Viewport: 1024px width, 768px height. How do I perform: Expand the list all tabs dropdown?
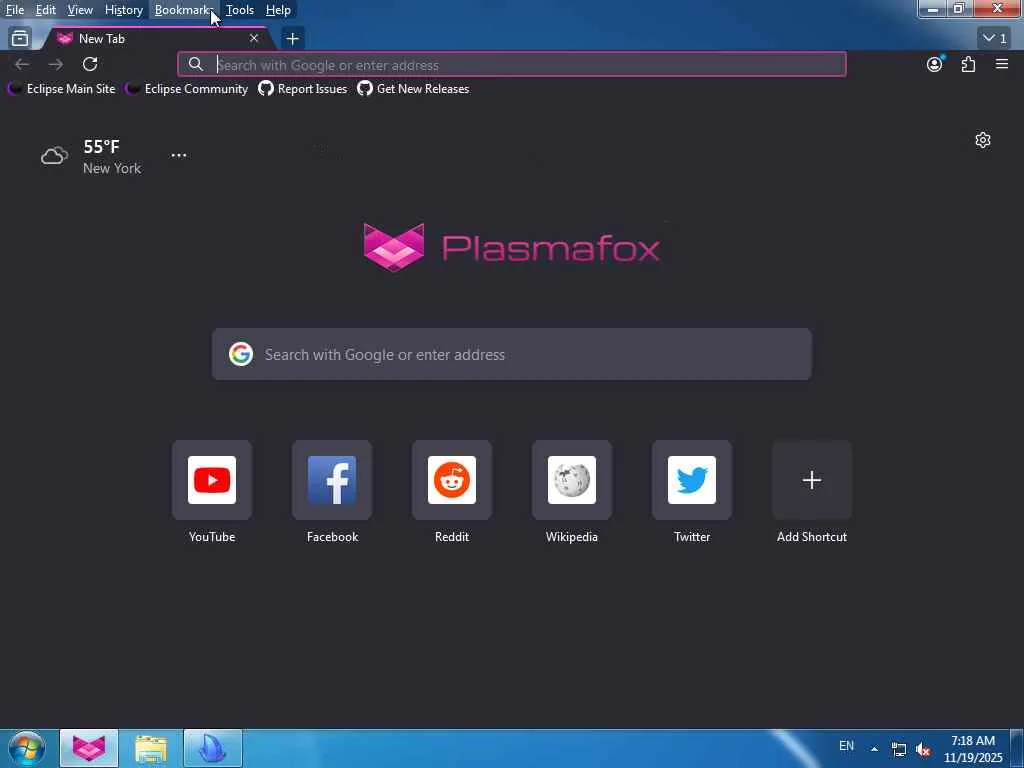[x=996, y=39]
